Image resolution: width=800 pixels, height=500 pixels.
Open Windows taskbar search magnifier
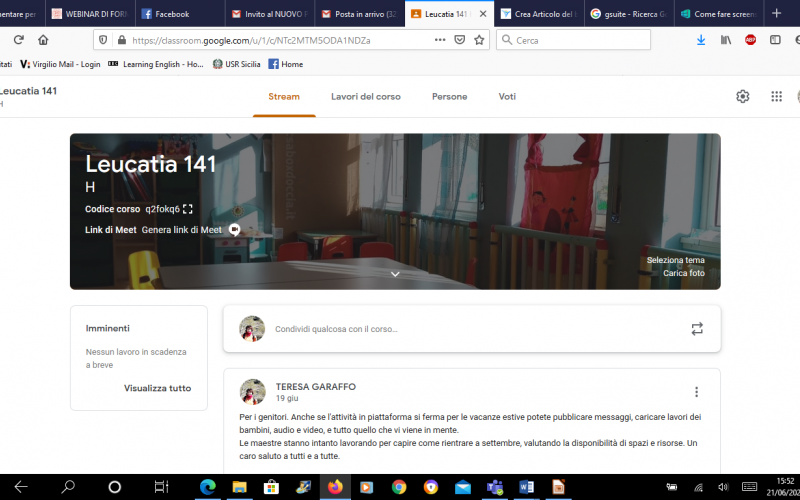[x=68, y=487]
